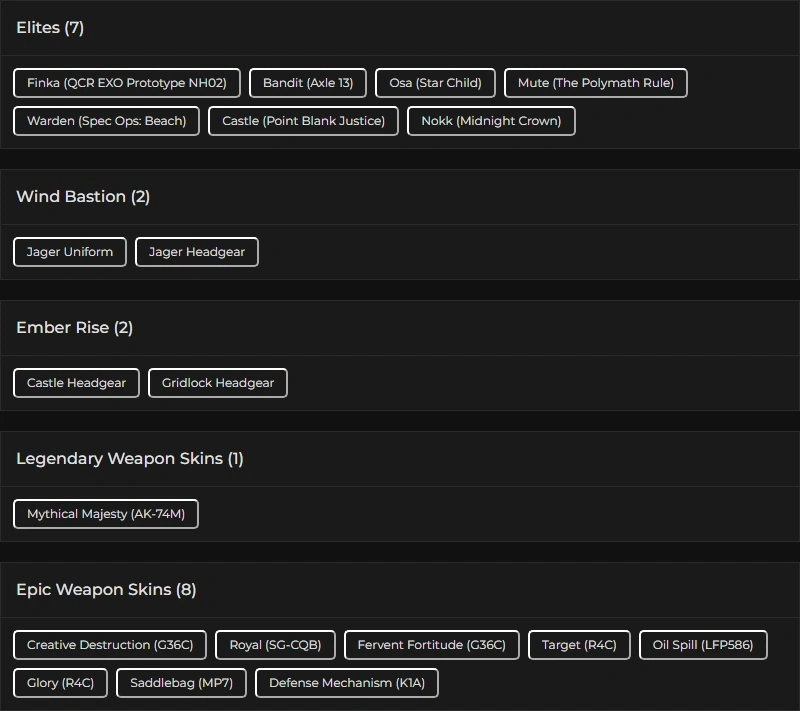Select the Mythical Majesty (AK-74M) skin tag
The height and width of the screenshot is (711, 800).
coord(106,514)
